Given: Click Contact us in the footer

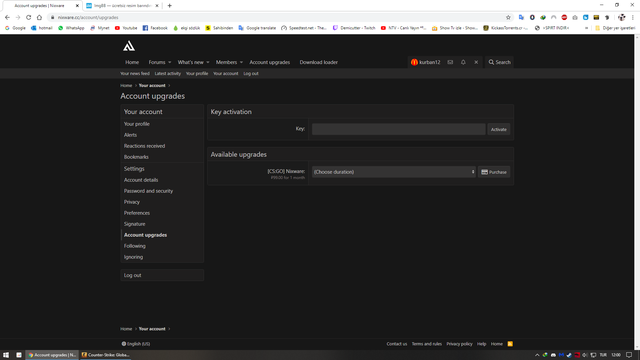Looking at the screenshot, I should 397,344.
